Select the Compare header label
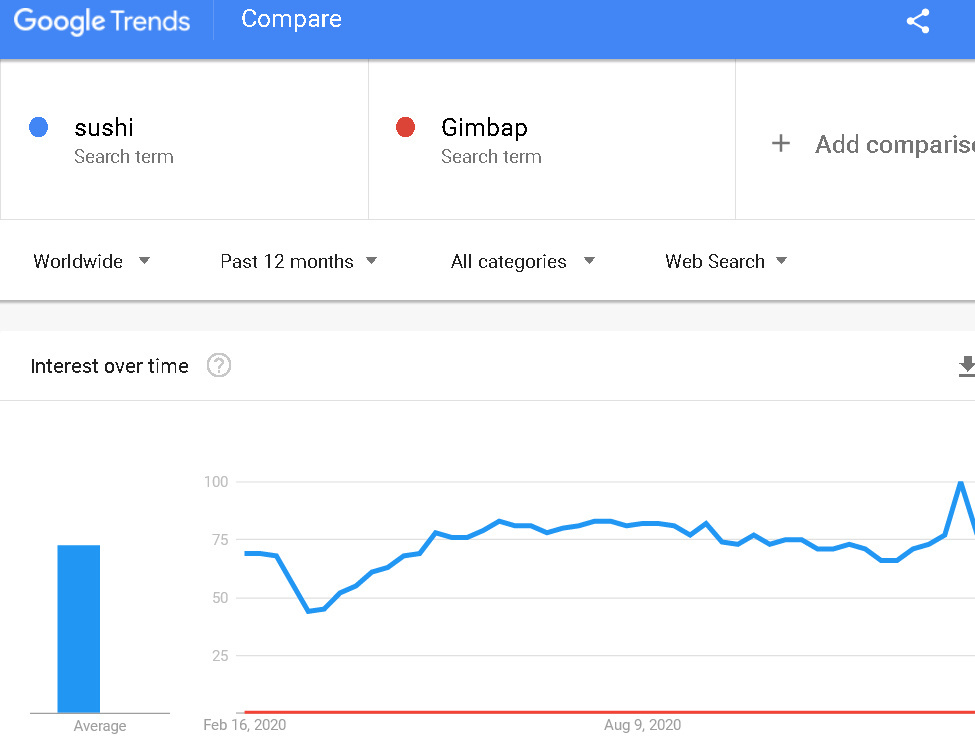 click(291, 19)
